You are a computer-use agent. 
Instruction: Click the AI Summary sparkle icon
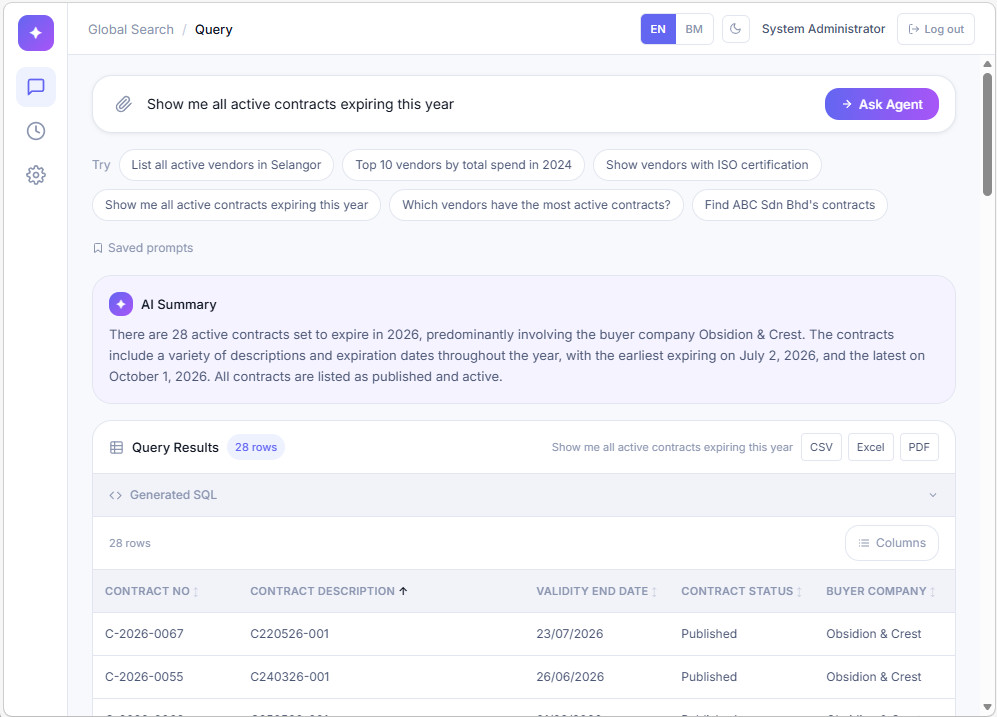pyautogui.click(x=121, y=304)
